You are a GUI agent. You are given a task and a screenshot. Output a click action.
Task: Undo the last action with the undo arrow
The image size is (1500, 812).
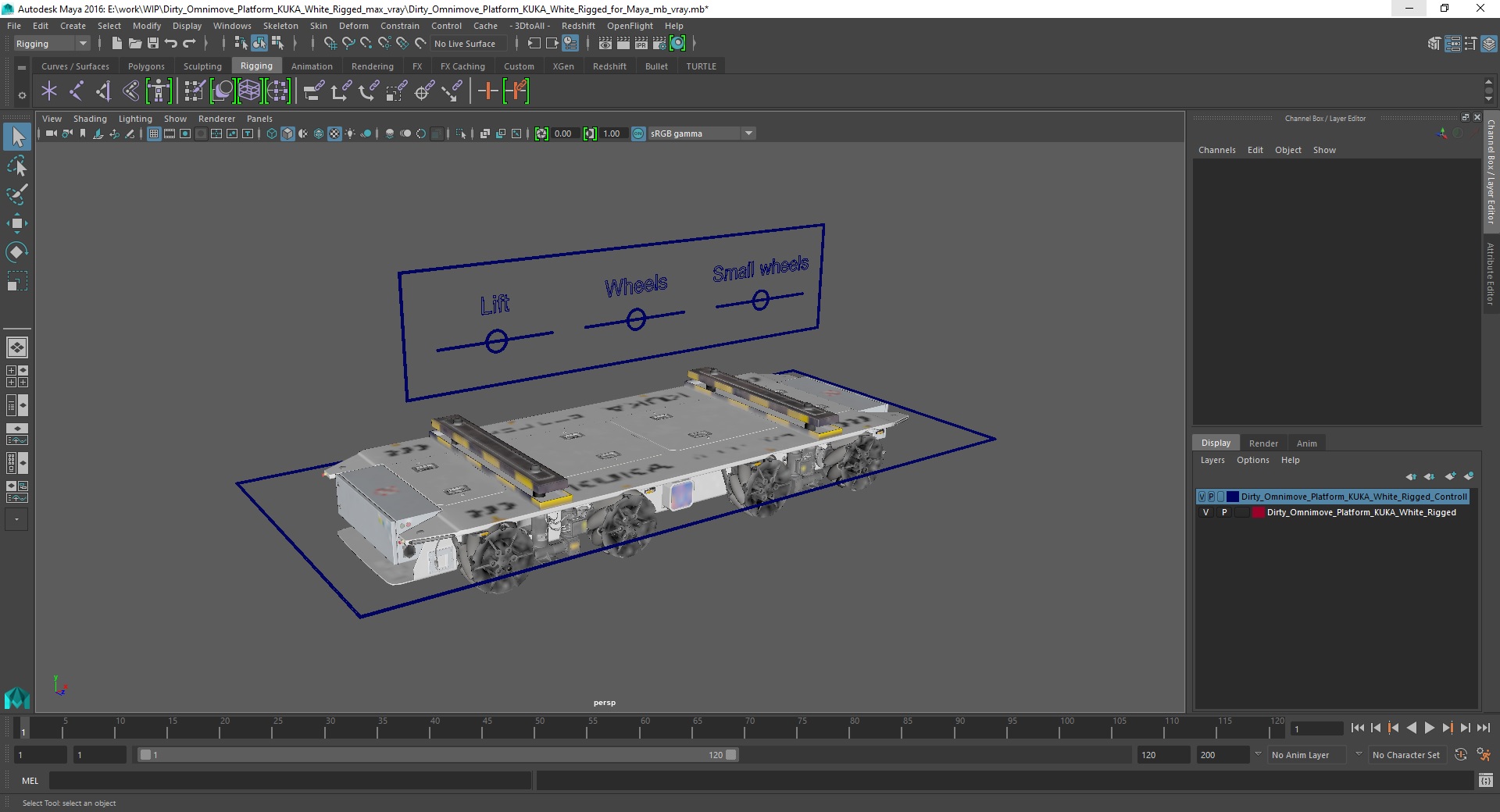[x=171, y=44]
